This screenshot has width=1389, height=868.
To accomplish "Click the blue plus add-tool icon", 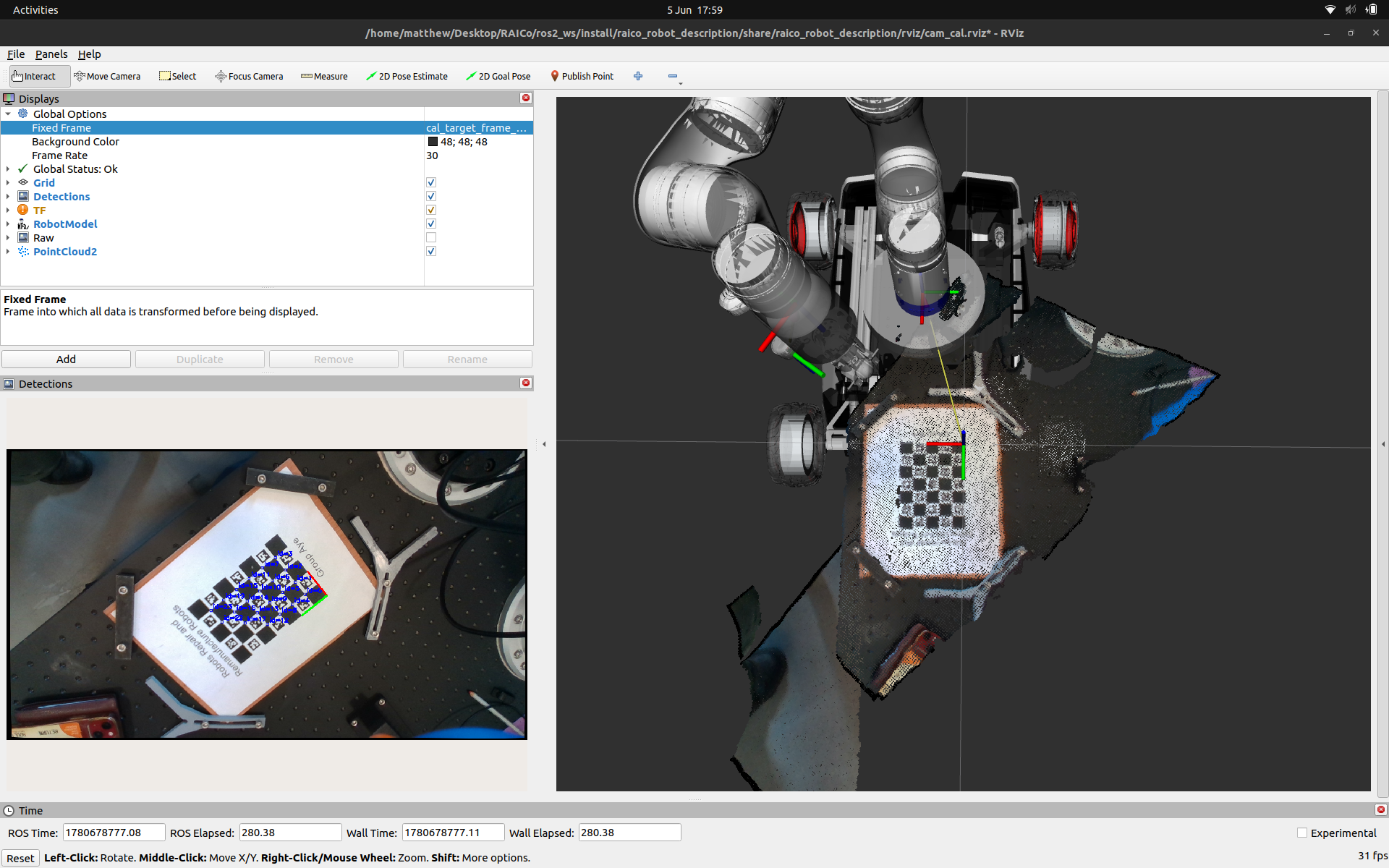I will 638,76.
